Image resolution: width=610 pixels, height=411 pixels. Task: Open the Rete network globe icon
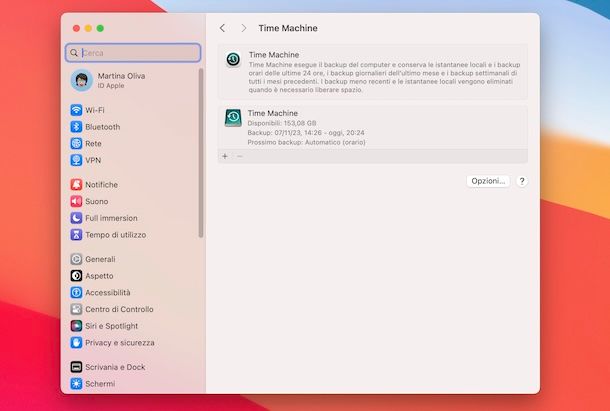coord(76,143)
